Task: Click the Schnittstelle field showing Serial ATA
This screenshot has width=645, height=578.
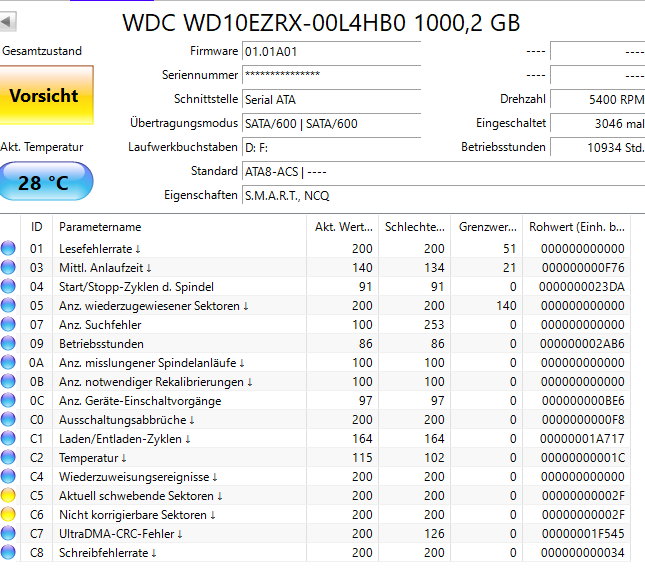Action: (332, 100)
